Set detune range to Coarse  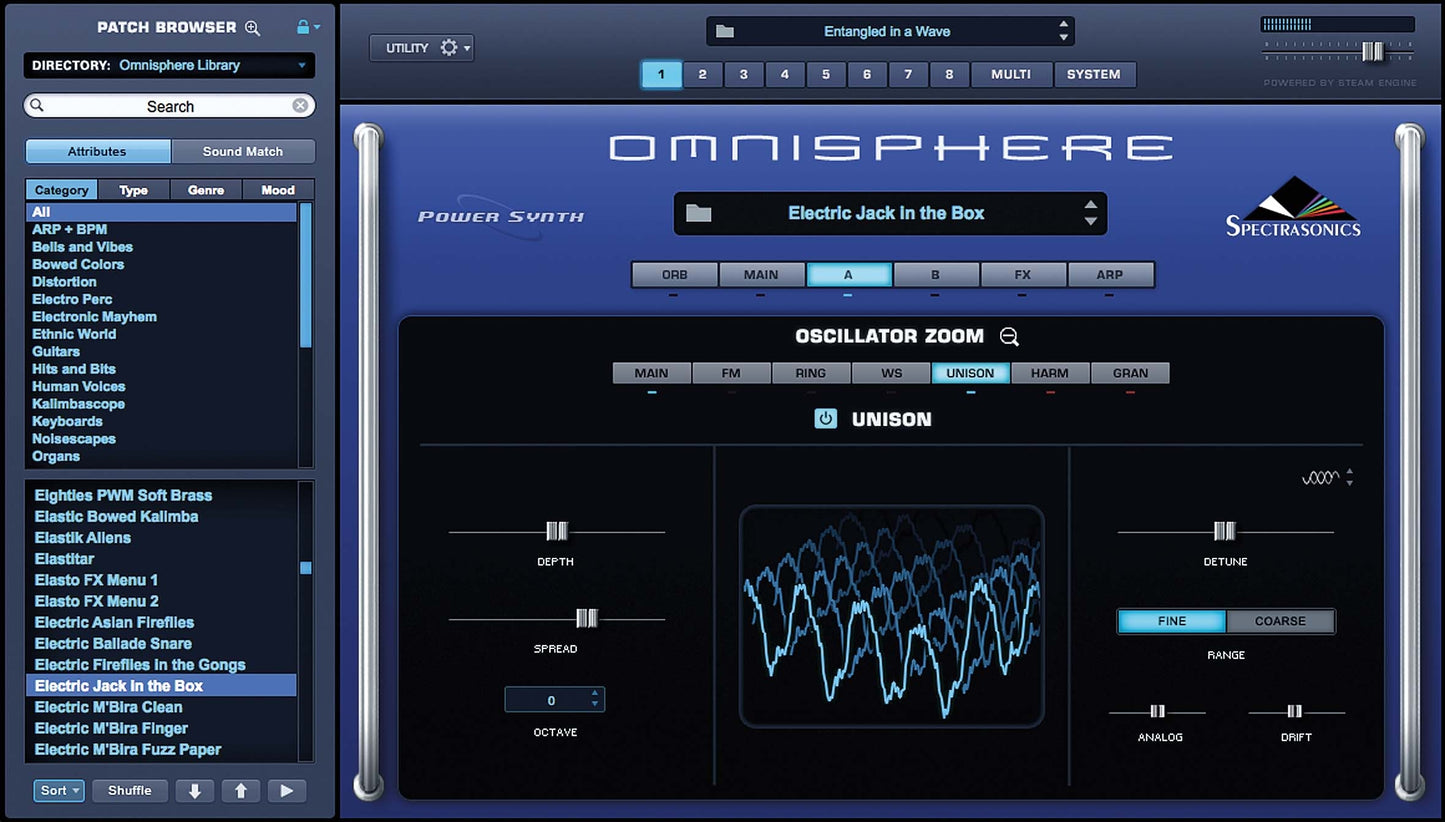click(x=1280, y=621)
